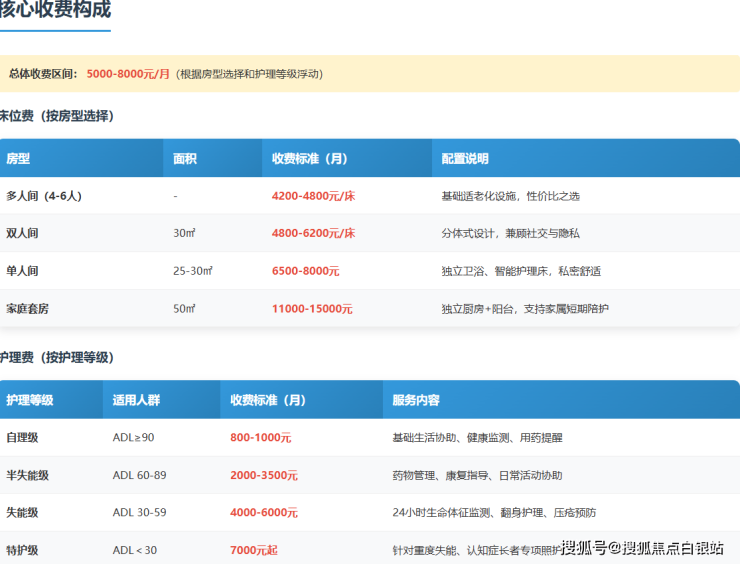Viewport: 740px width, 564px height.
Task: Click the 服务内容 column header
Action: [416, 400]
